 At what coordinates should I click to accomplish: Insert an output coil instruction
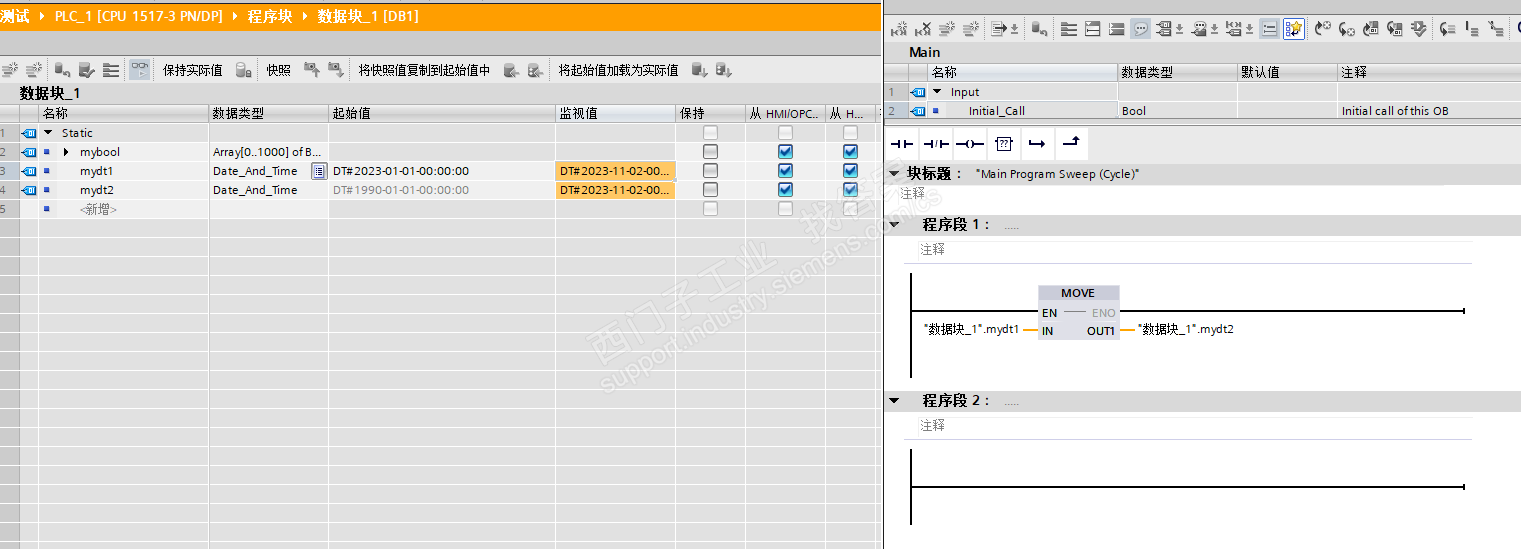969,144
